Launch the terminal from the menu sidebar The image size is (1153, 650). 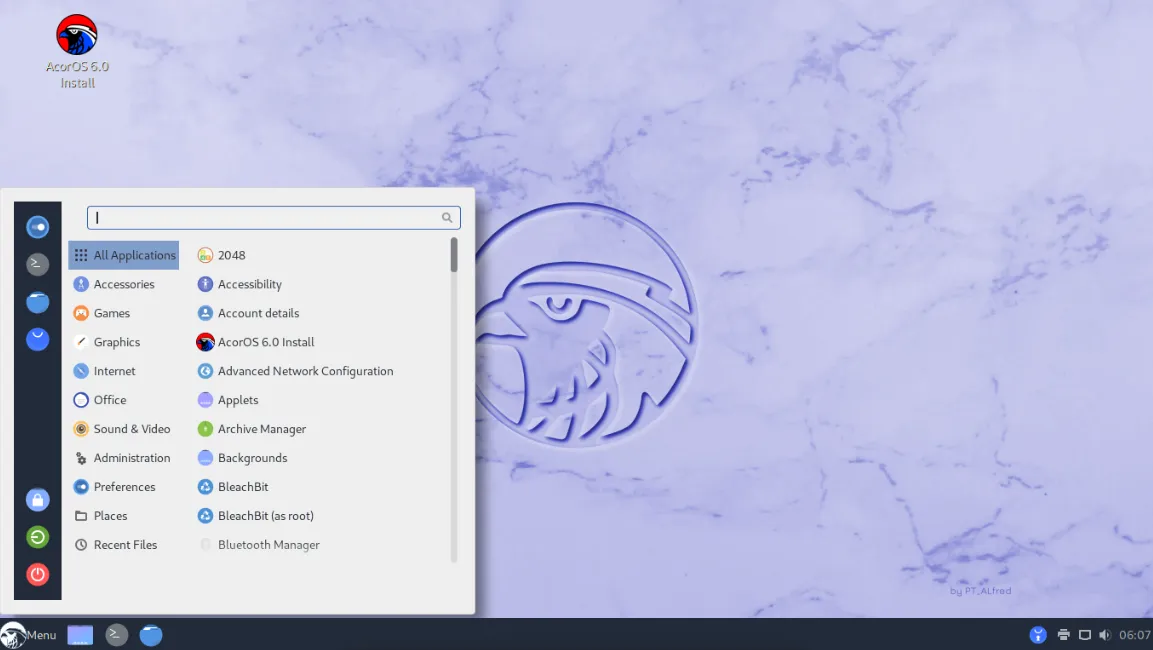(x=38, y=264)
